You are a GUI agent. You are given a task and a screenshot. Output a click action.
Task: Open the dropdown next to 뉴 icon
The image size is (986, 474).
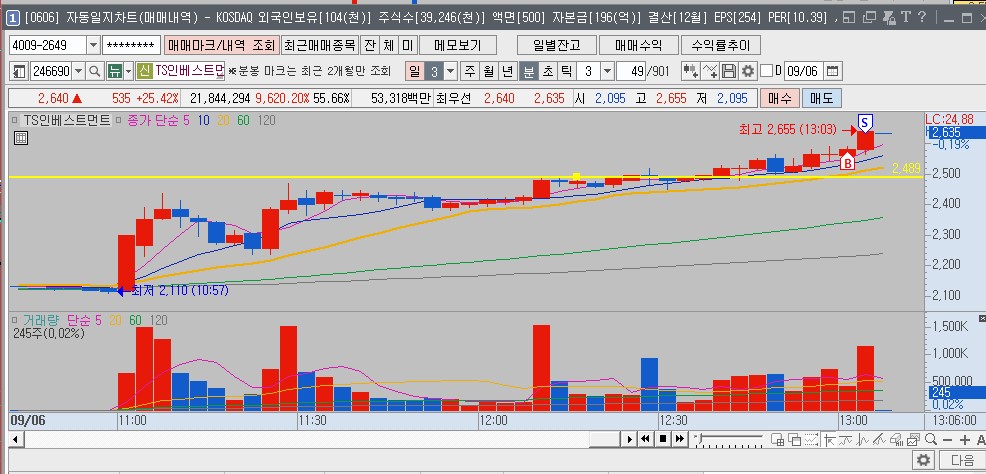click(x=129, y=71)
